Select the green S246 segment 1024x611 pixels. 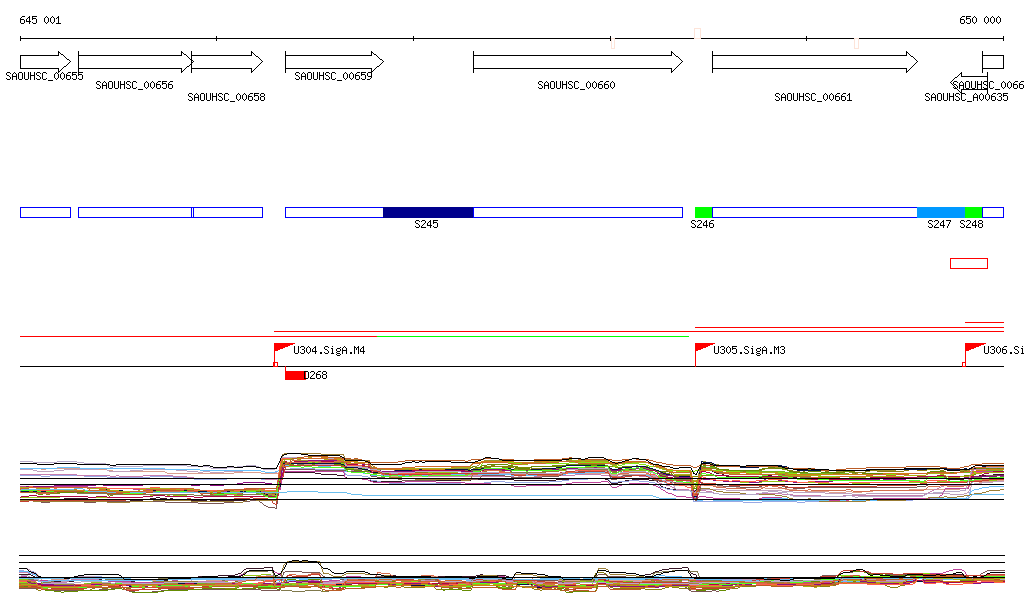pyautogui.click(x=703, y=212)
